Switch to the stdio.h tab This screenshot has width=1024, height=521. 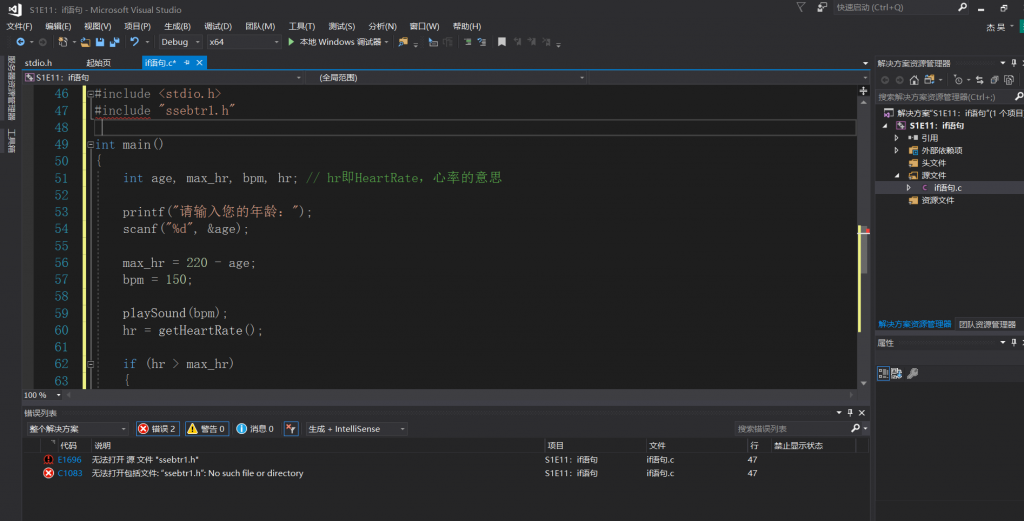click(39, 63)
